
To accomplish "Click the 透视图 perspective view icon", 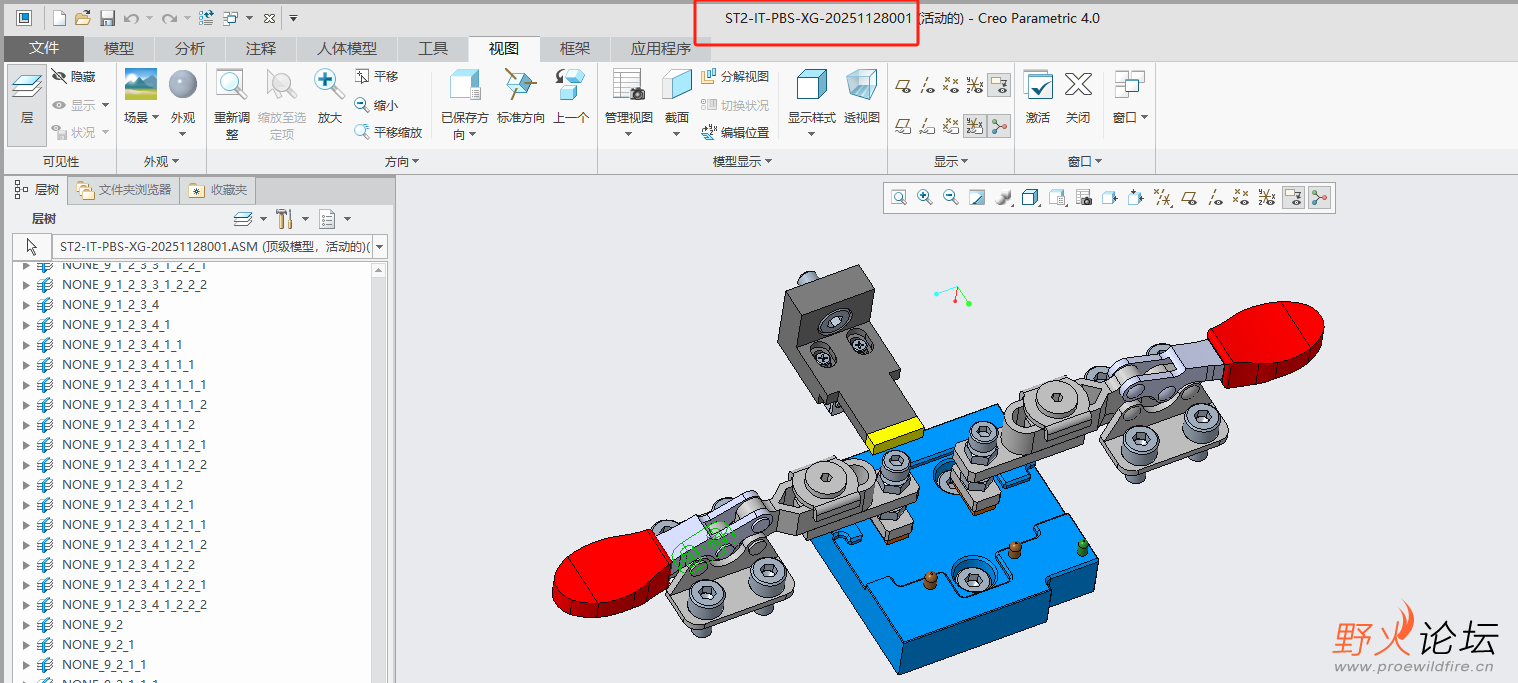I will [x=861, y=85].
